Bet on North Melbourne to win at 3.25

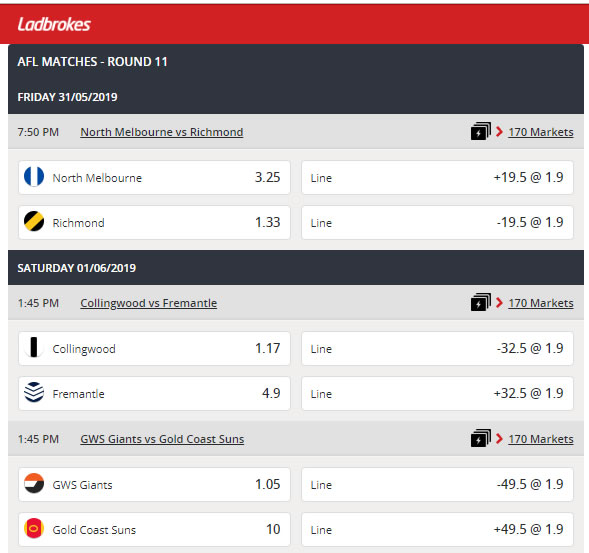click(x=154, y=177)
